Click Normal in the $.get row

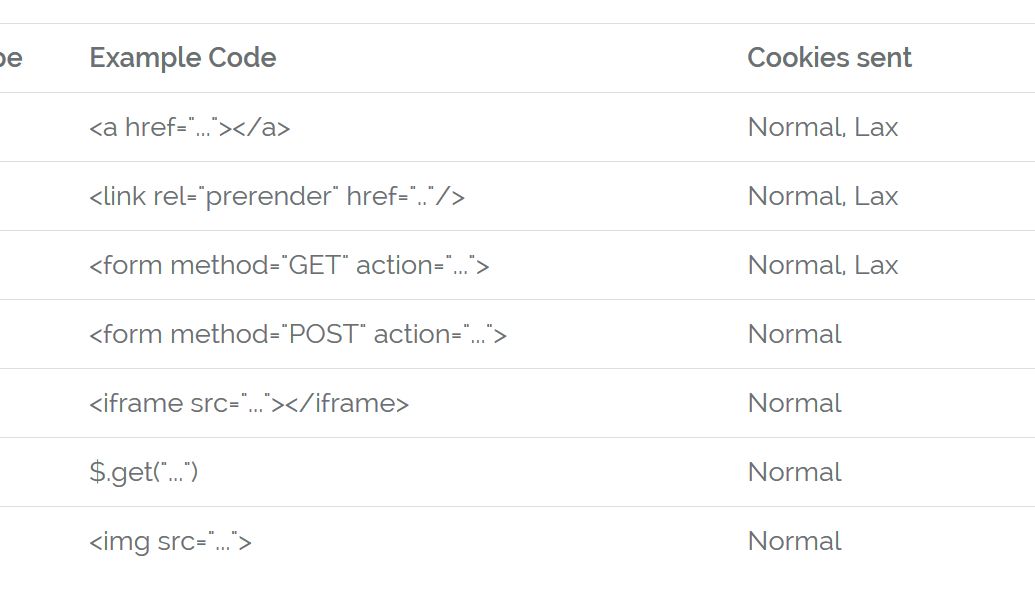[795, 472]
